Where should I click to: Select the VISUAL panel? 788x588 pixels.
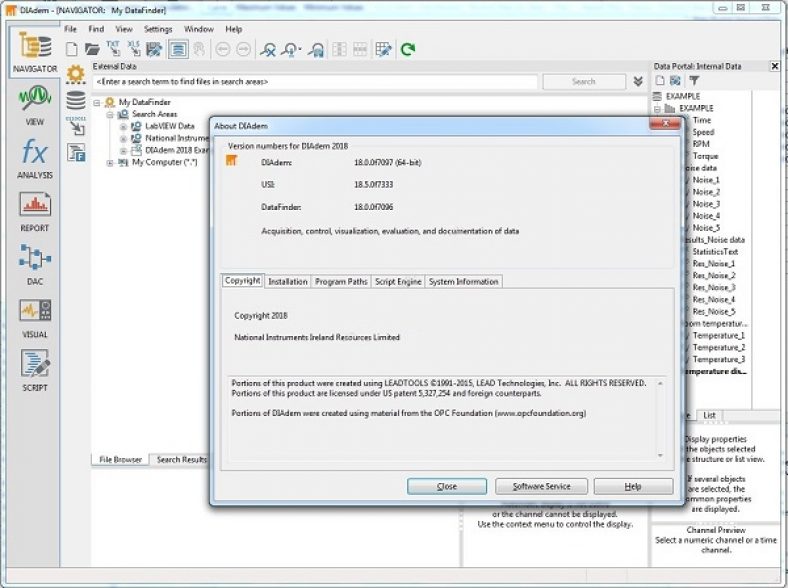(x=34, y=319)
